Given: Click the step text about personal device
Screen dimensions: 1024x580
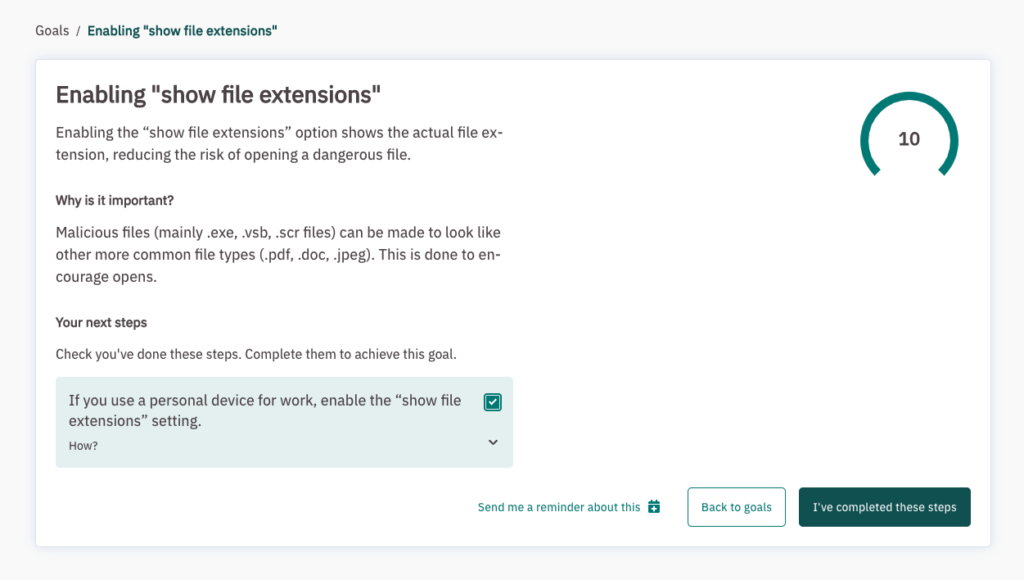Looking at the screenshot, I should tap(264, 410).
